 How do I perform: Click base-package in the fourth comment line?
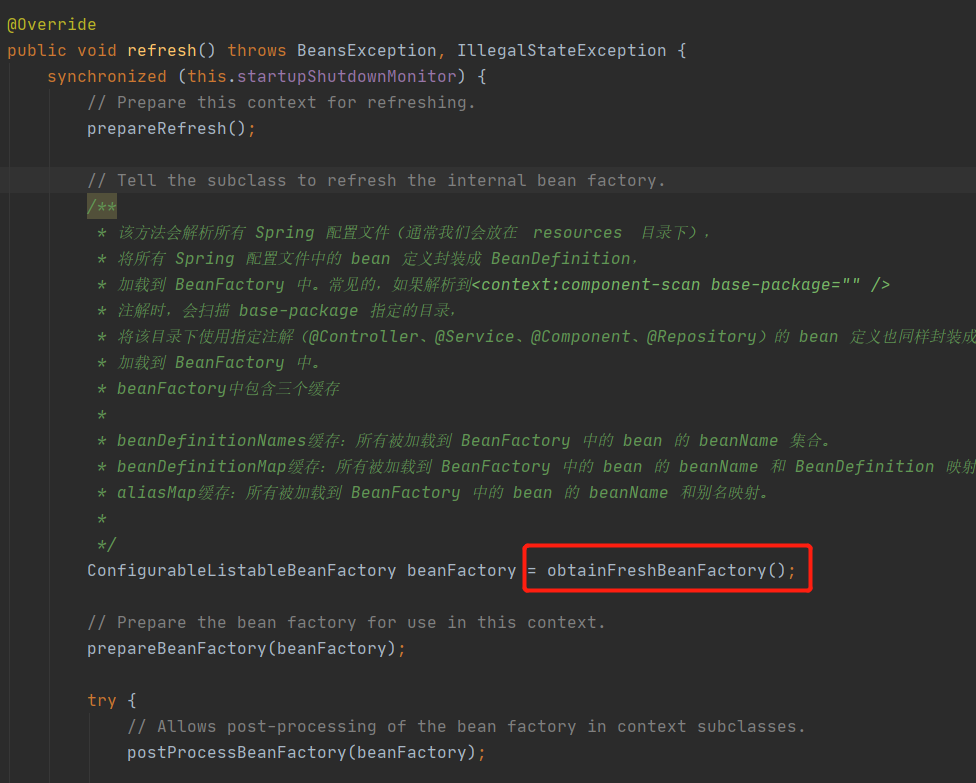tap(298, 311)
